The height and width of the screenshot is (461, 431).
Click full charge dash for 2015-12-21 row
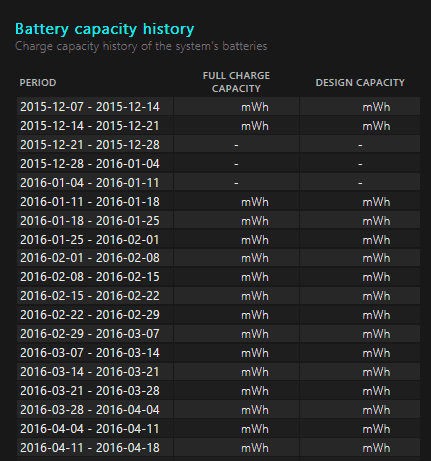[236, 145]
